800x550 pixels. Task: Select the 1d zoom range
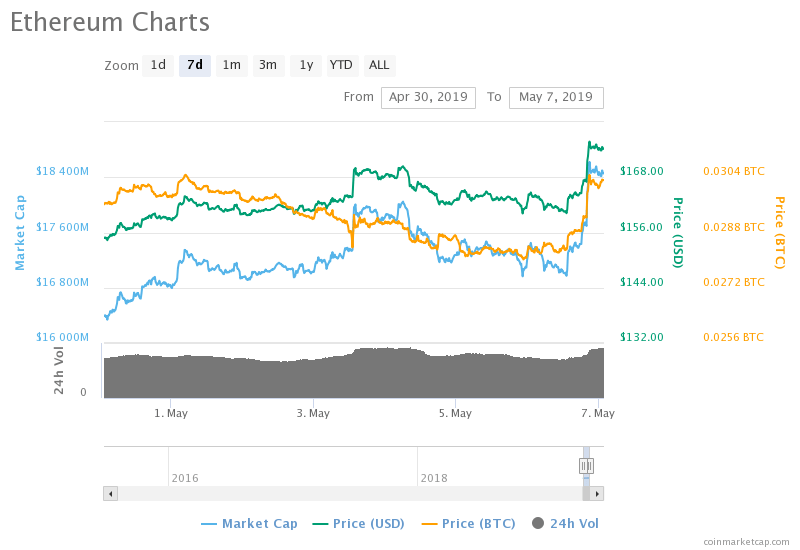[x=158, y=66]
